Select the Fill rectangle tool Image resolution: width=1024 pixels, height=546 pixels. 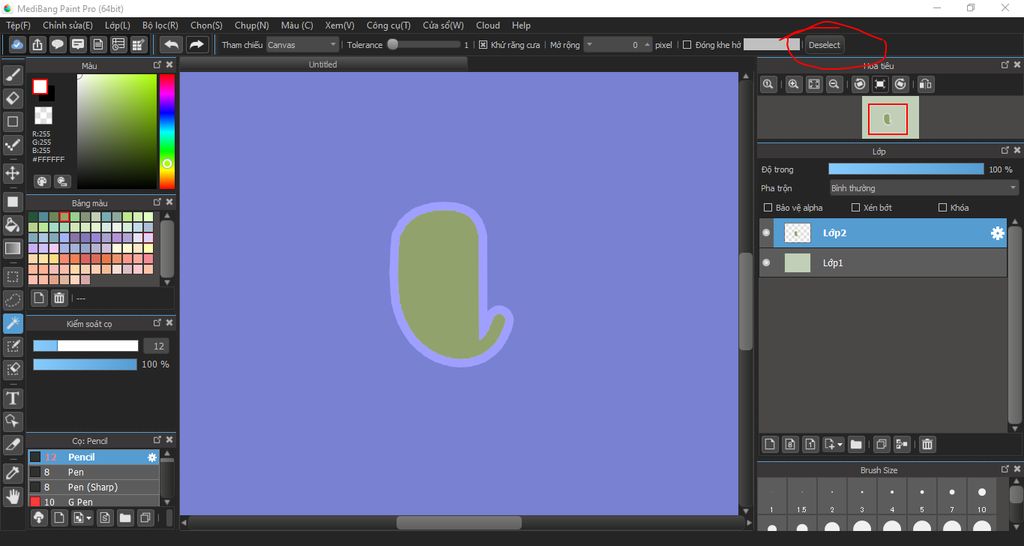click(12, 202)
